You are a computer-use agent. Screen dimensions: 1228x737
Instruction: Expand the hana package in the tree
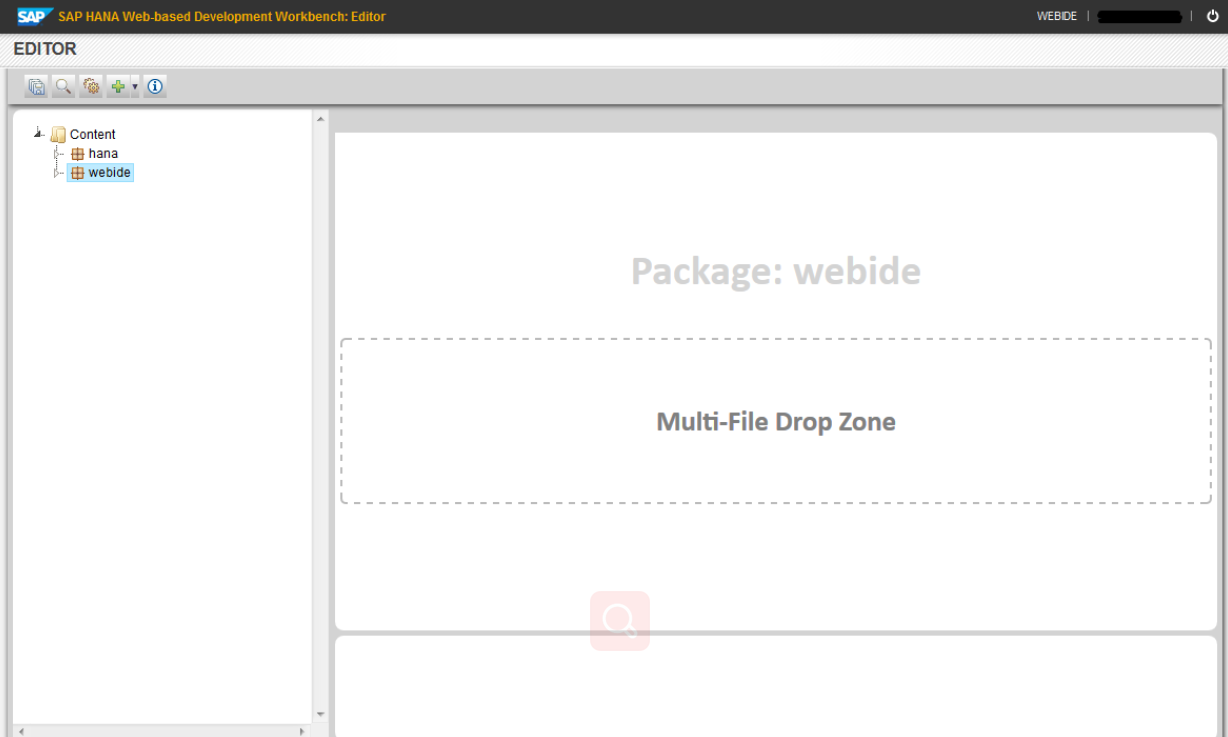(x=57, y=153)
